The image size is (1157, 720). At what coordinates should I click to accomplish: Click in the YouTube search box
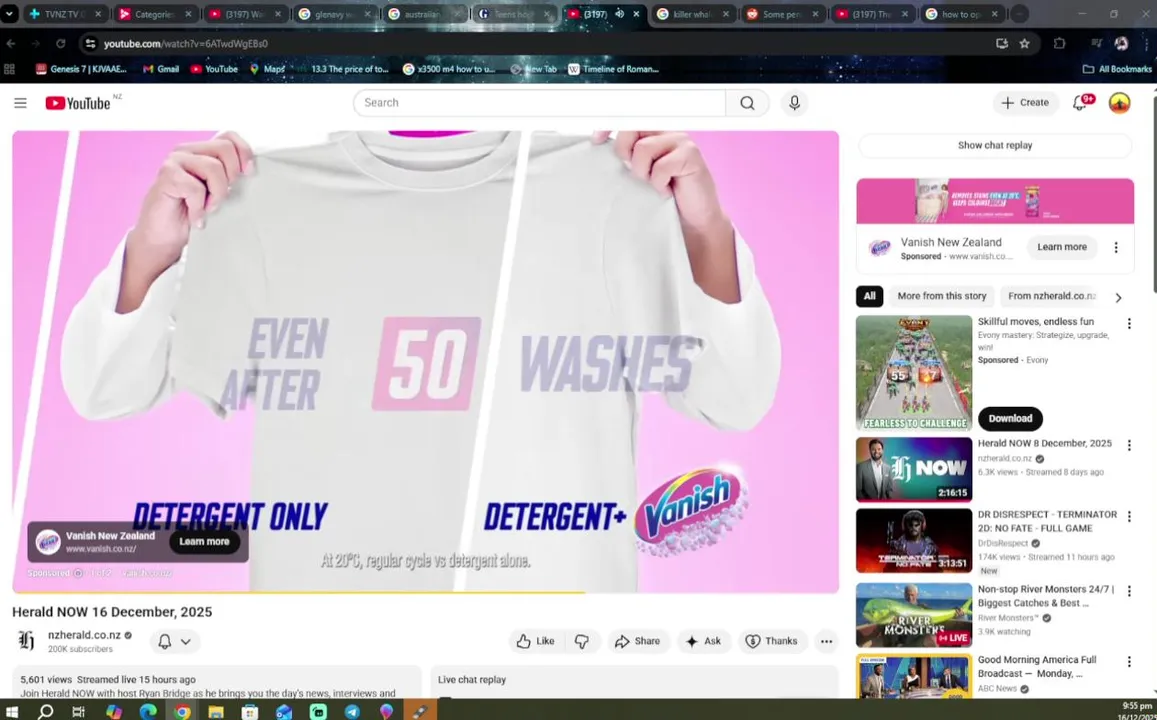(539, 103)
